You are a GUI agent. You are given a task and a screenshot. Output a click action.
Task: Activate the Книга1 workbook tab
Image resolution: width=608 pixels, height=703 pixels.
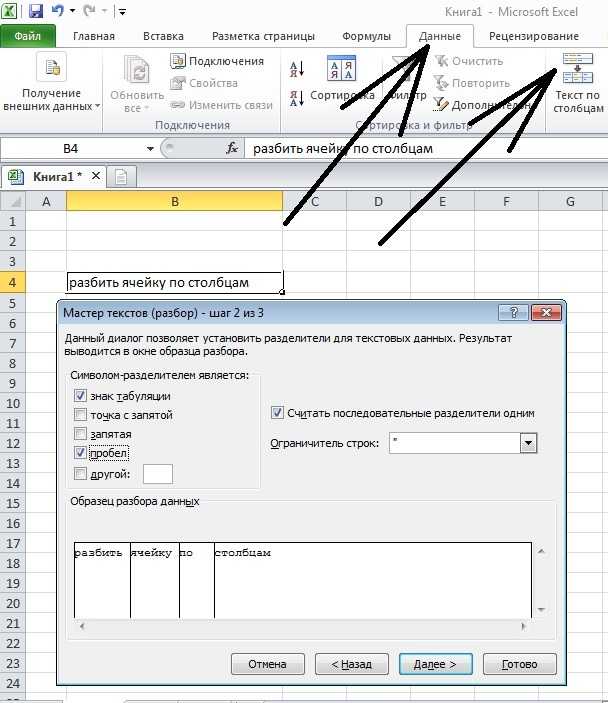coord(52,177)
